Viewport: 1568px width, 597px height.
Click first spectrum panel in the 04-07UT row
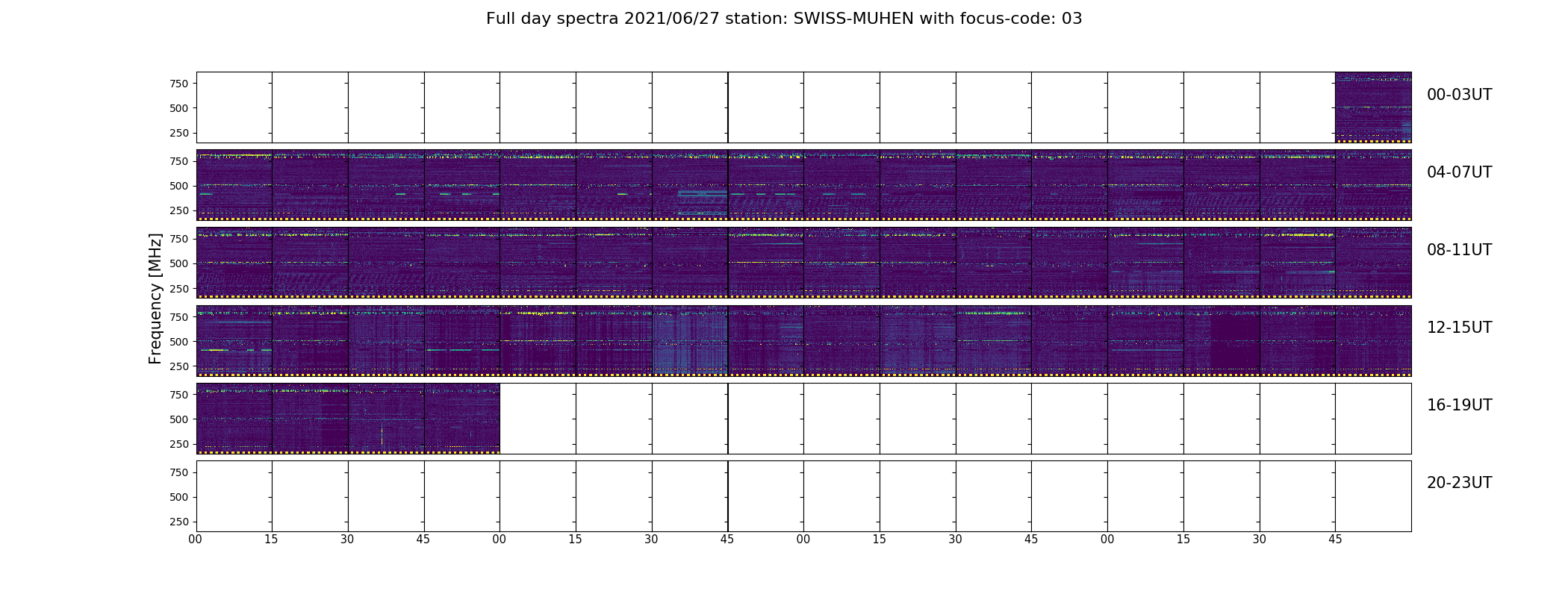click(234, 185)
